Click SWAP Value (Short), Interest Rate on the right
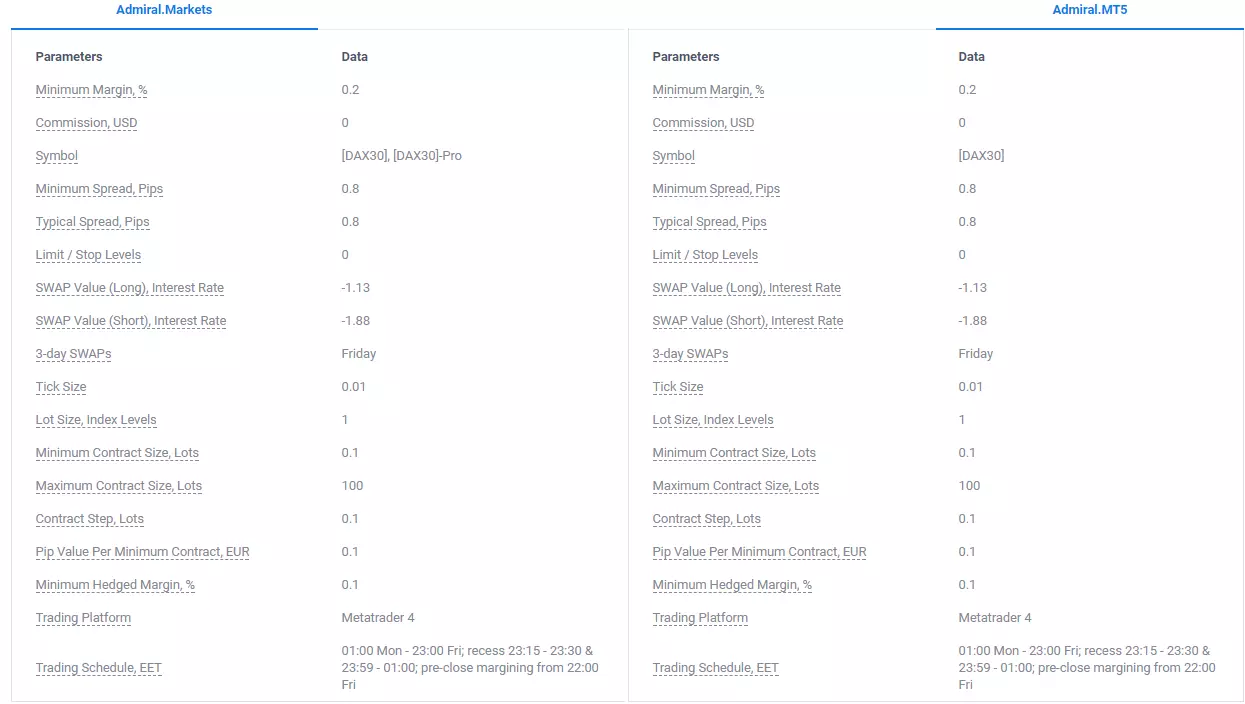The image size is (1245, 704). point(747,321)
